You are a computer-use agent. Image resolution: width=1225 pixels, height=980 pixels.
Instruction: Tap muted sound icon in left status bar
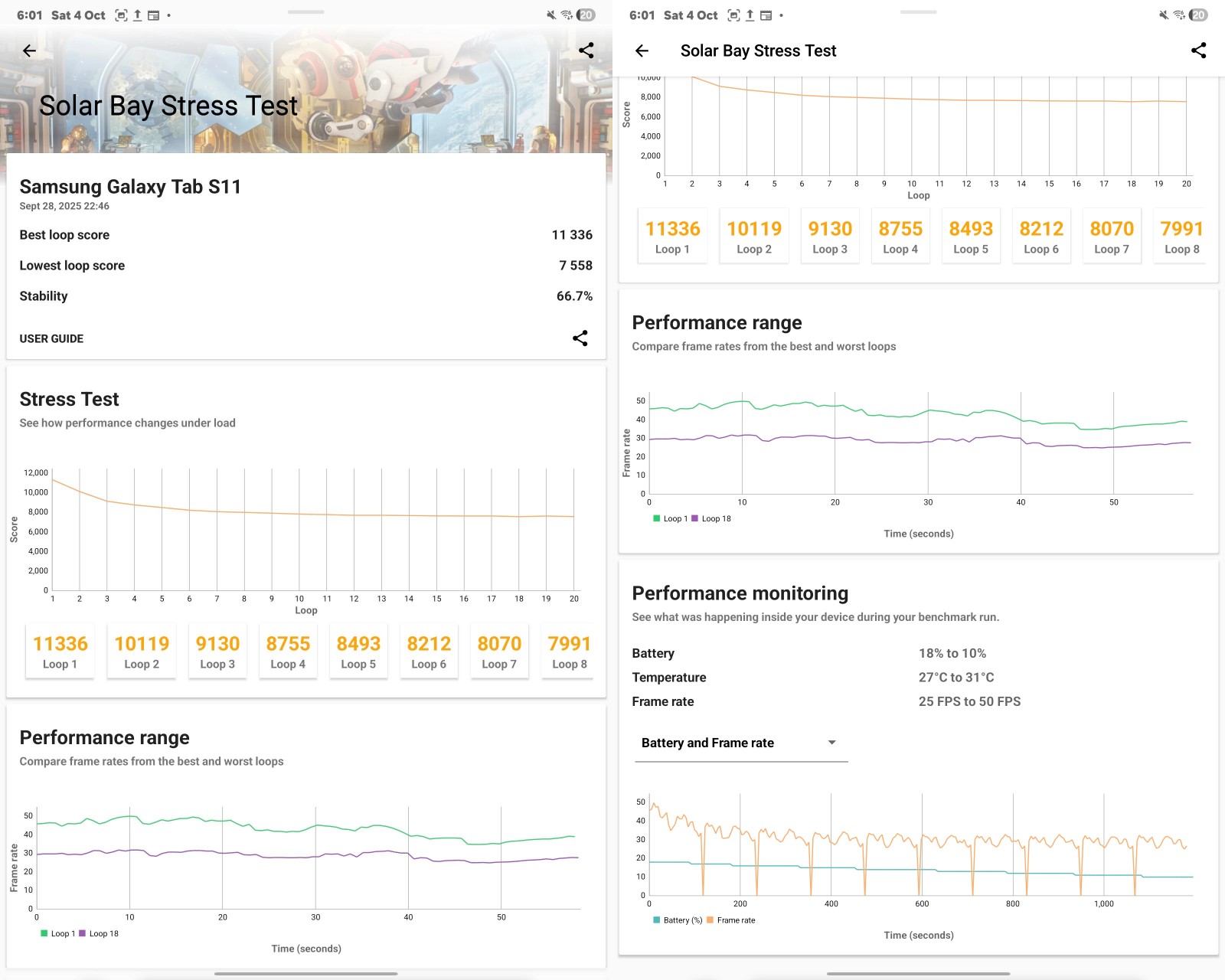(x=550, y=15)
